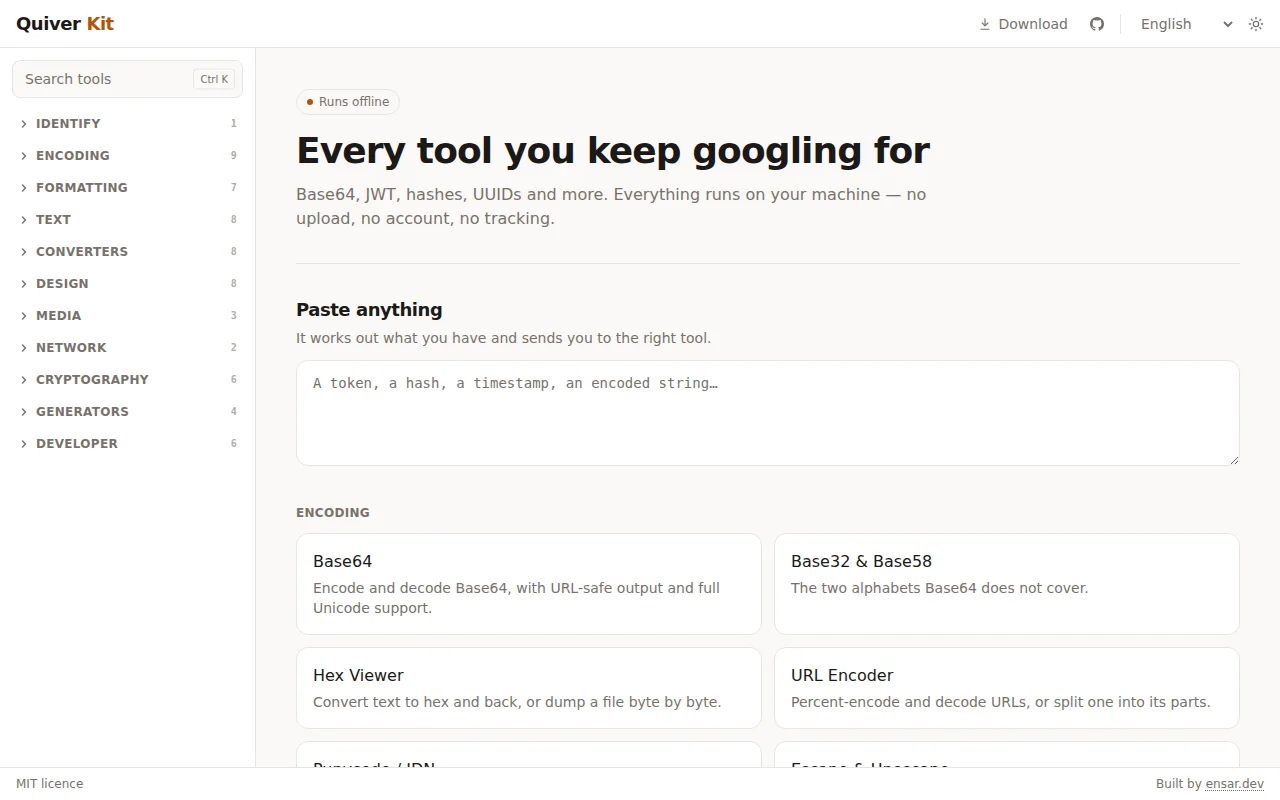Click the ENCODING section heading

(x=333, y=512)
